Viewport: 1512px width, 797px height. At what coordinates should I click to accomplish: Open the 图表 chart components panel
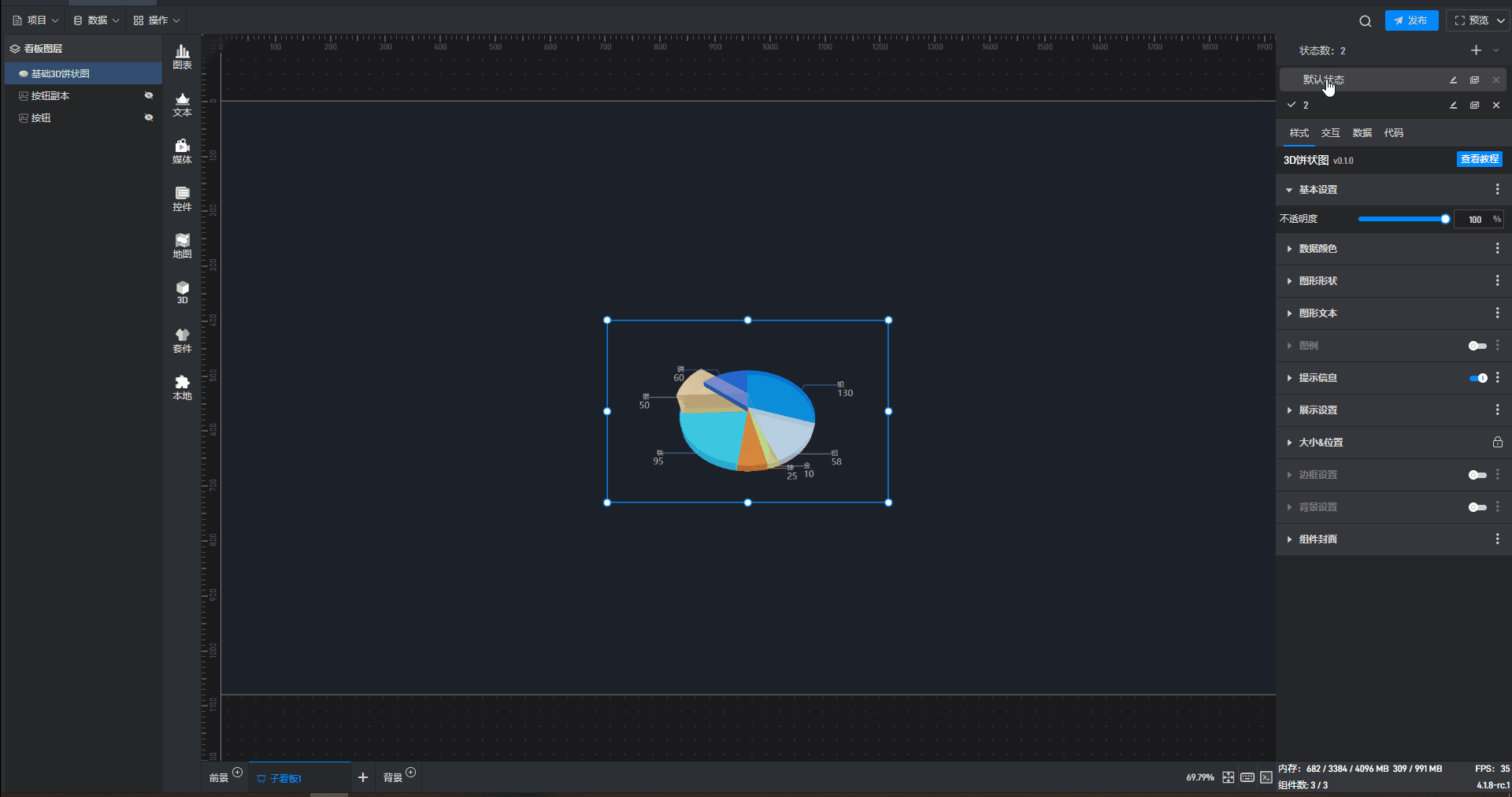click(x=182, y=57)
